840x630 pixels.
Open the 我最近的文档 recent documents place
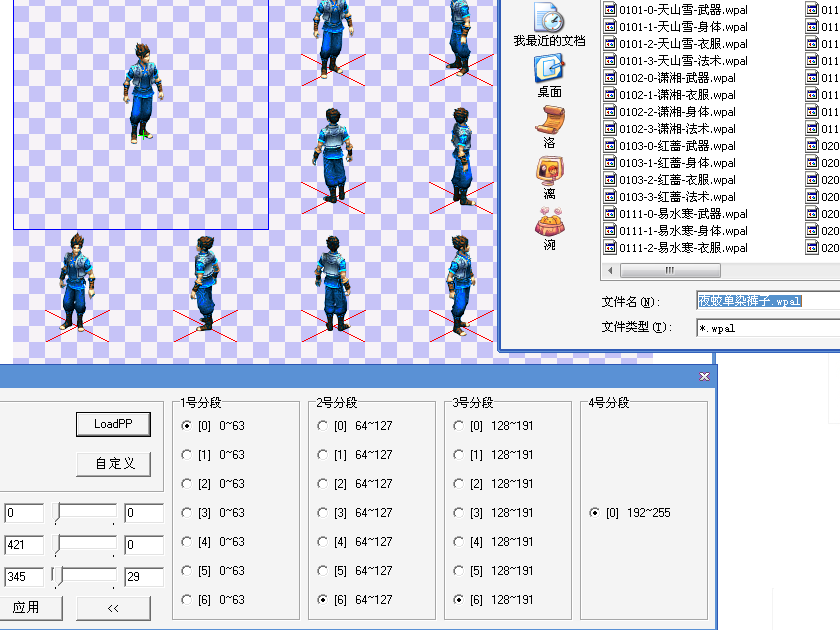(549, 25)
